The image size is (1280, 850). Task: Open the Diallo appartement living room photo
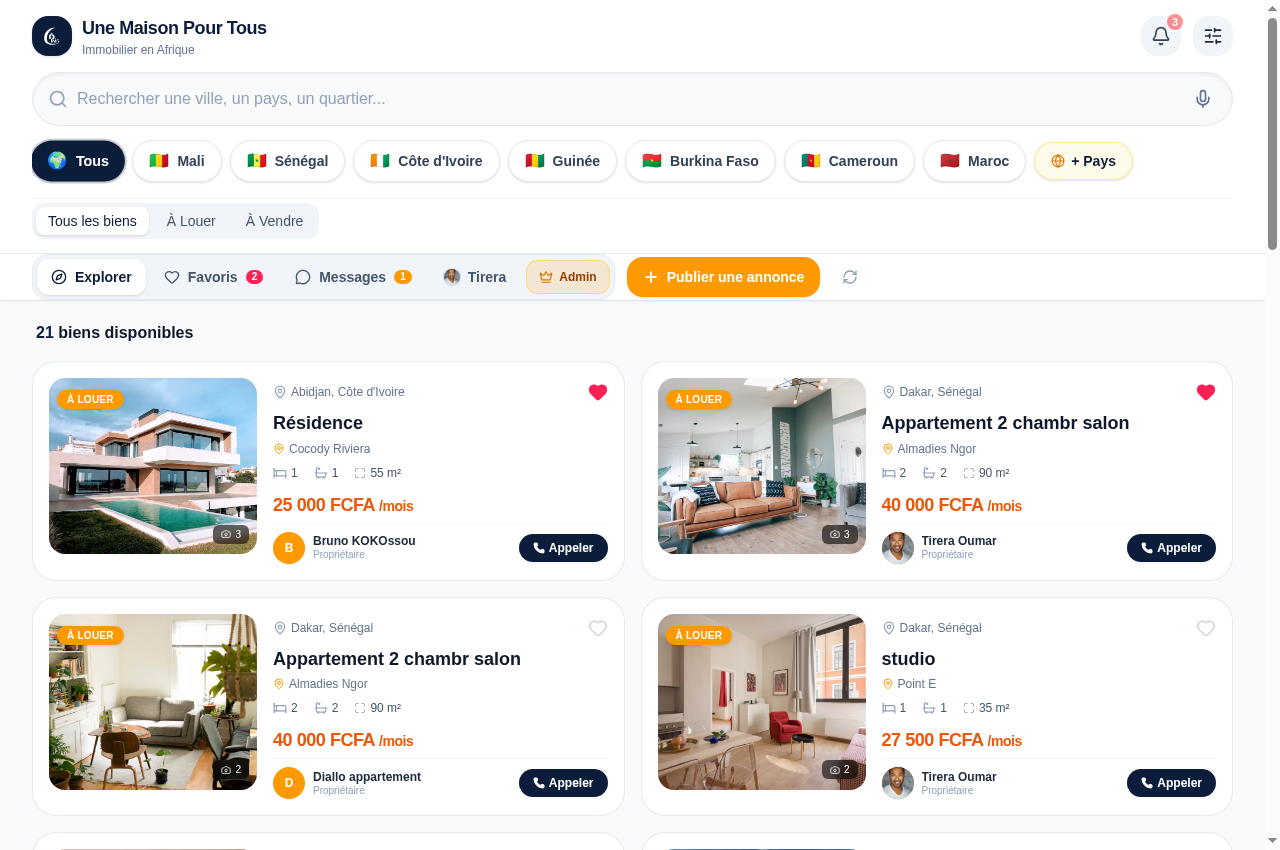(153, 702)
